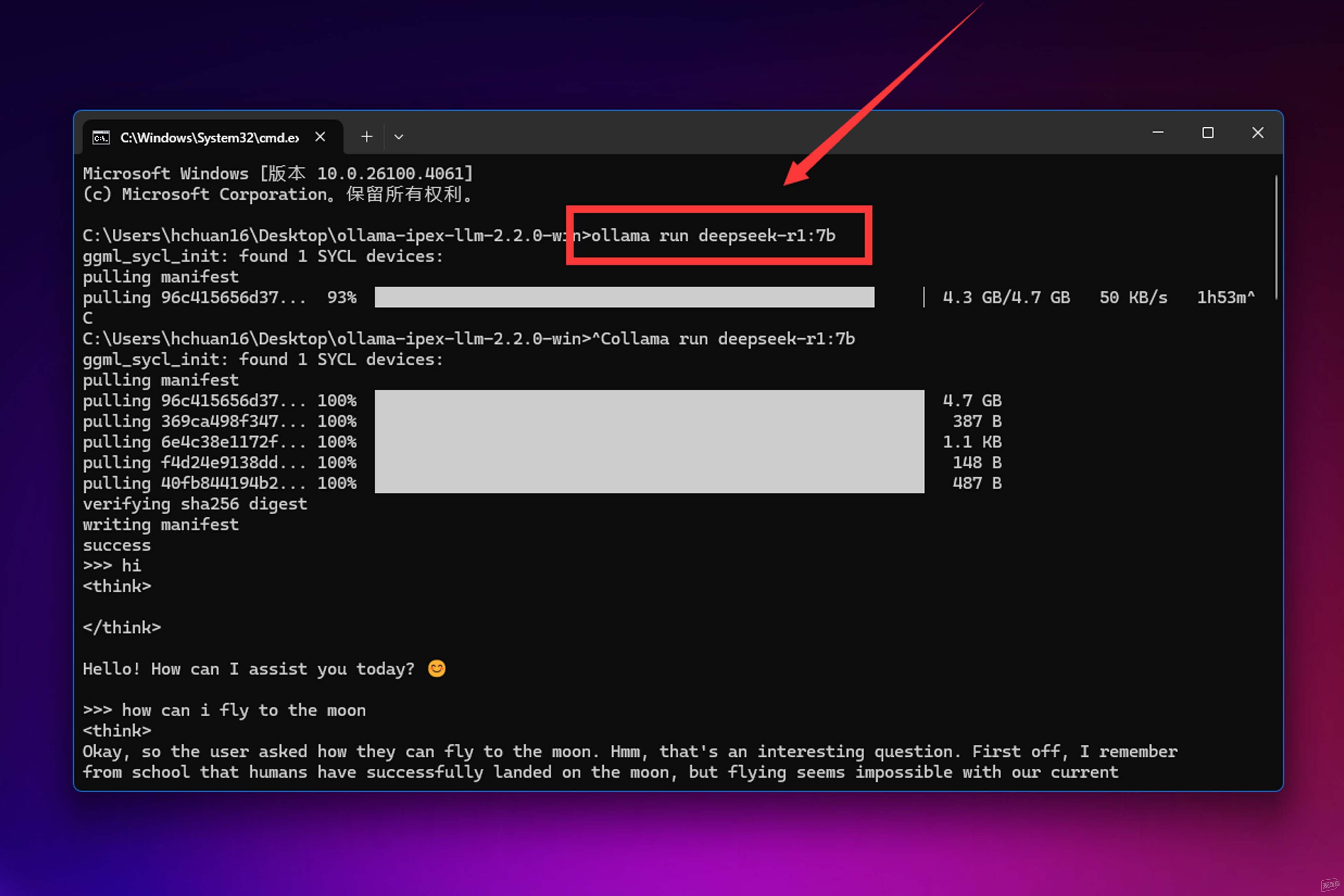Viewport: 1344px width, 896px height.
Task: Minimize the terminal window
Action: 1158,133
